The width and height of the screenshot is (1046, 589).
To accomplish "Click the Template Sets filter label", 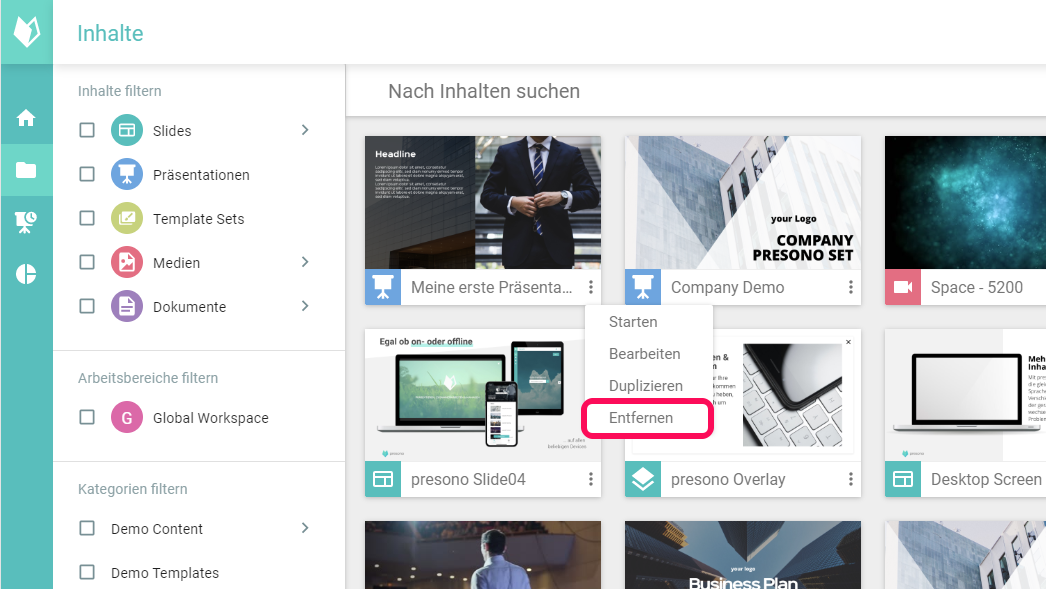I will click(198, 219).
